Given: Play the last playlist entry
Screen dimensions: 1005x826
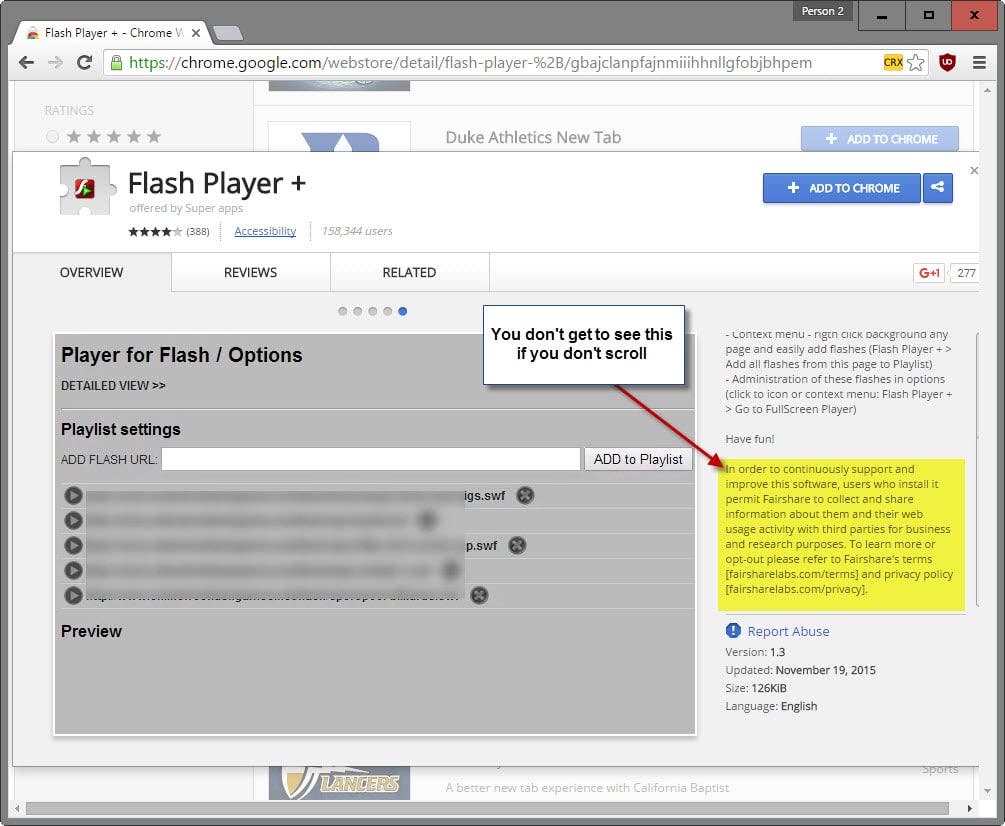Looking at the screenshot, I should [73, 595].
